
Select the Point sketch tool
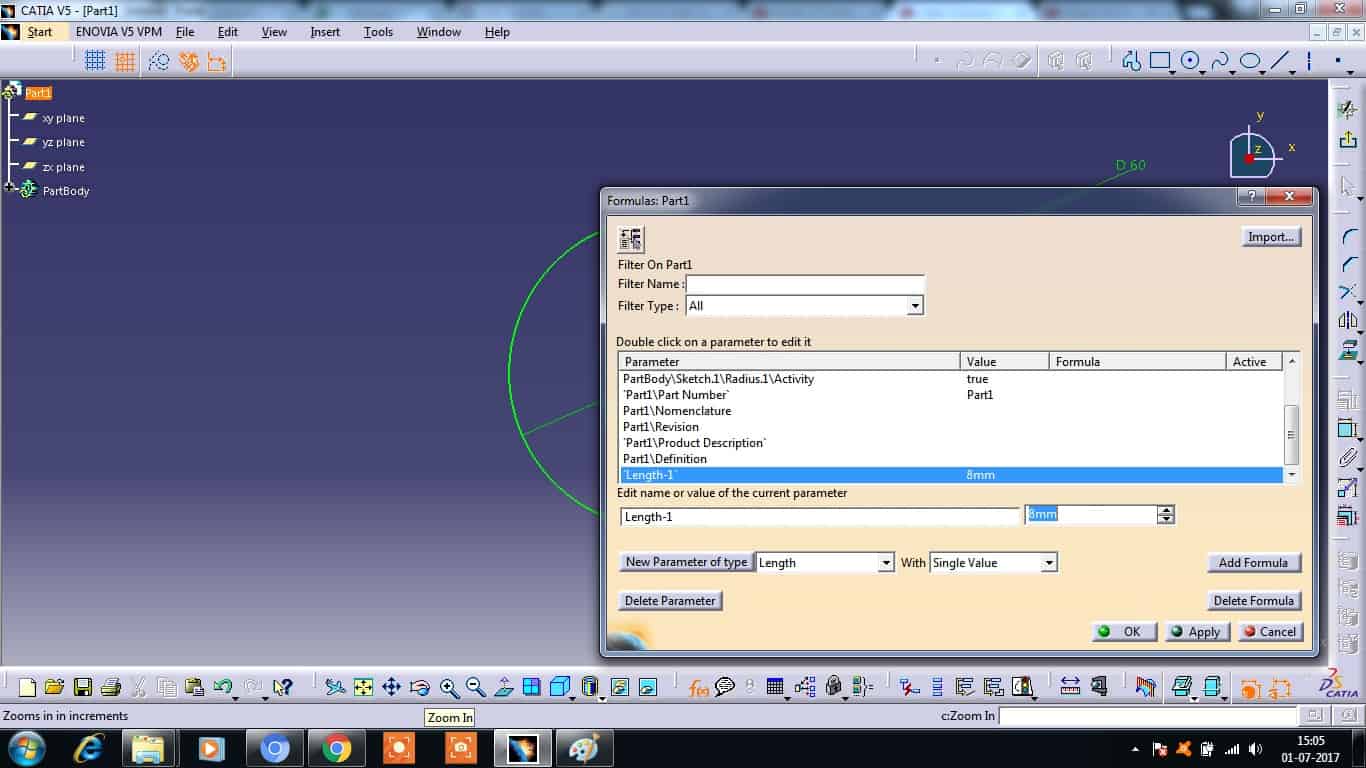pos(1338,61)
